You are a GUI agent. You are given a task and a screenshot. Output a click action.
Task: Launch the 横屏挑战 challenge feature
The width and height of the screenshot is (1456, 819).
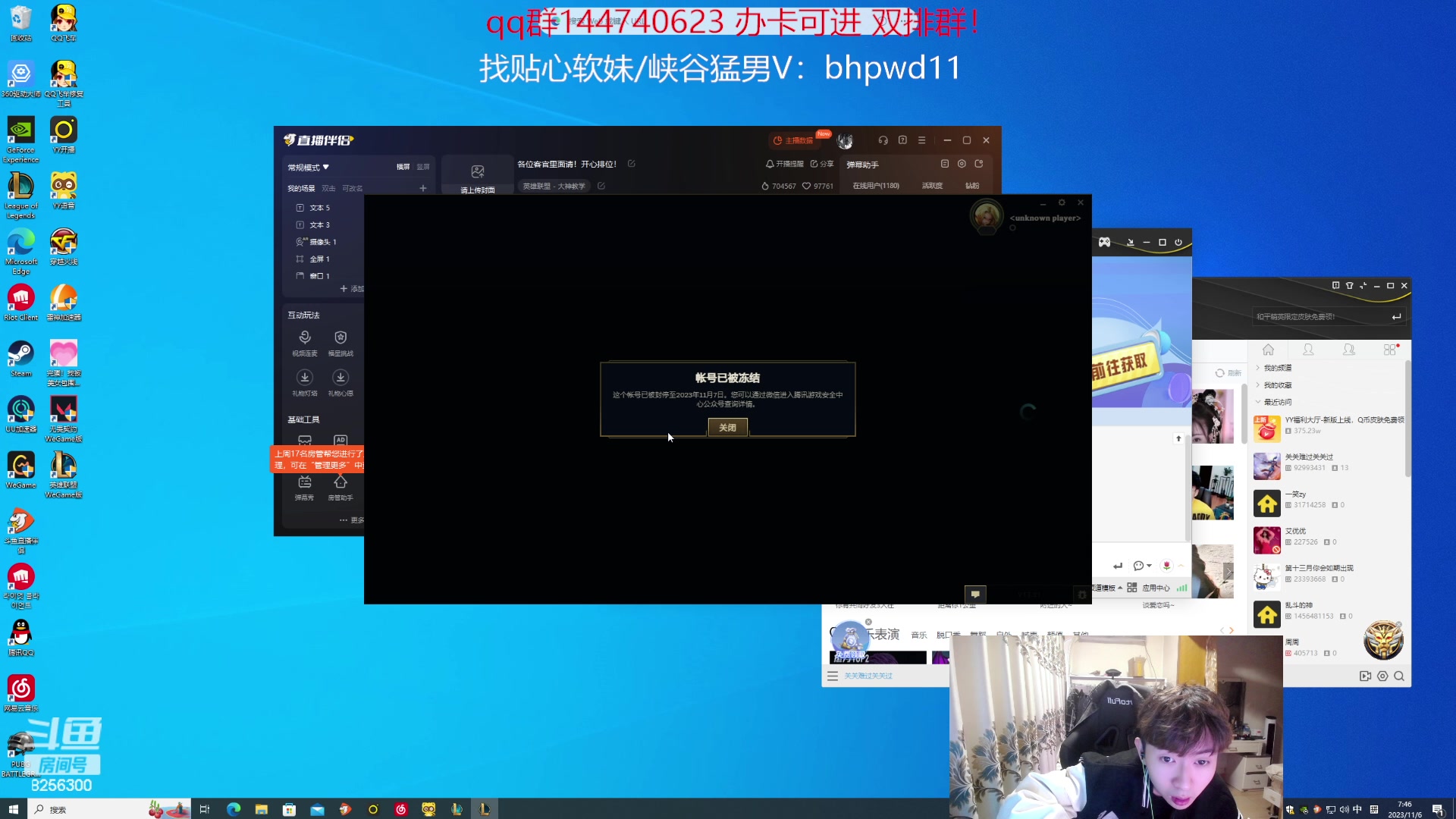[x=340, y=341]
